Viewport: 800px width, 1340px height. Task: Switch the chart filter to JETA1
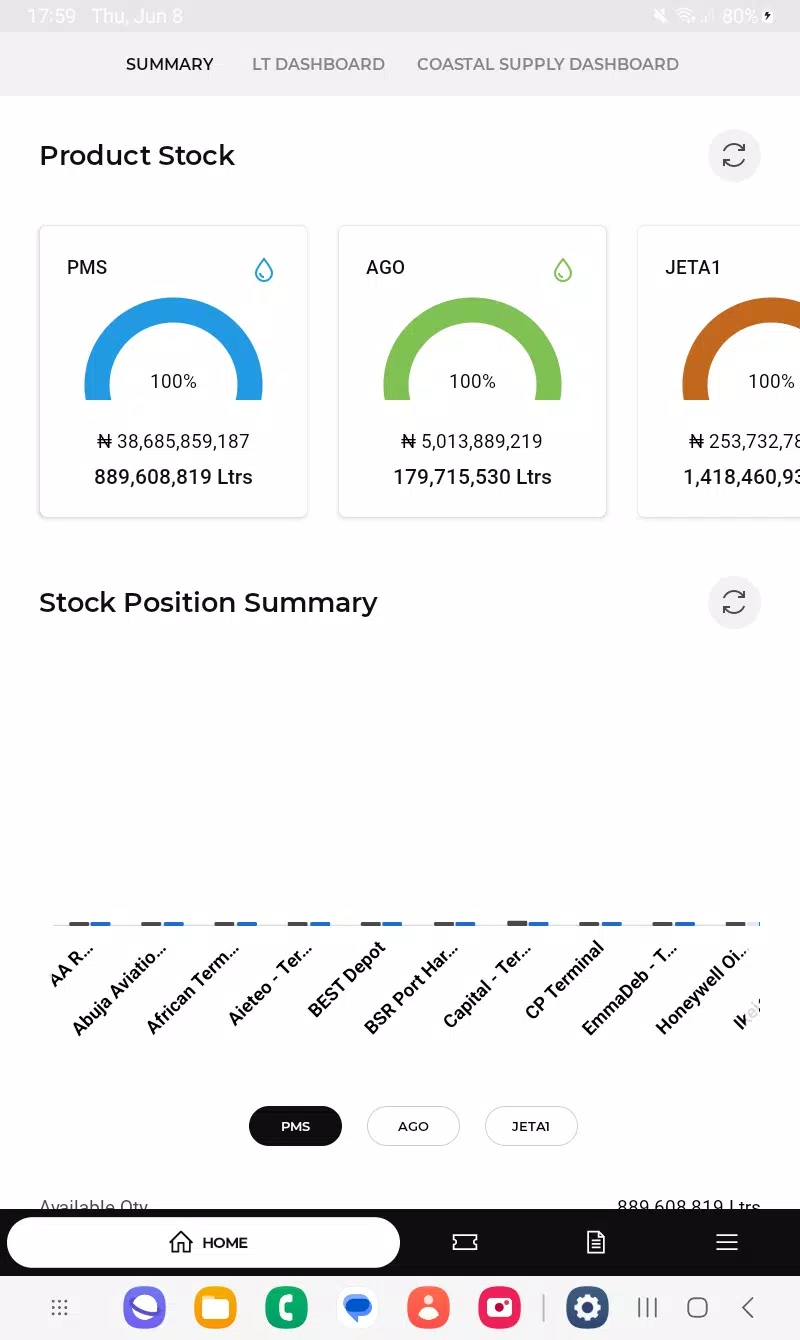[531, 1126]
